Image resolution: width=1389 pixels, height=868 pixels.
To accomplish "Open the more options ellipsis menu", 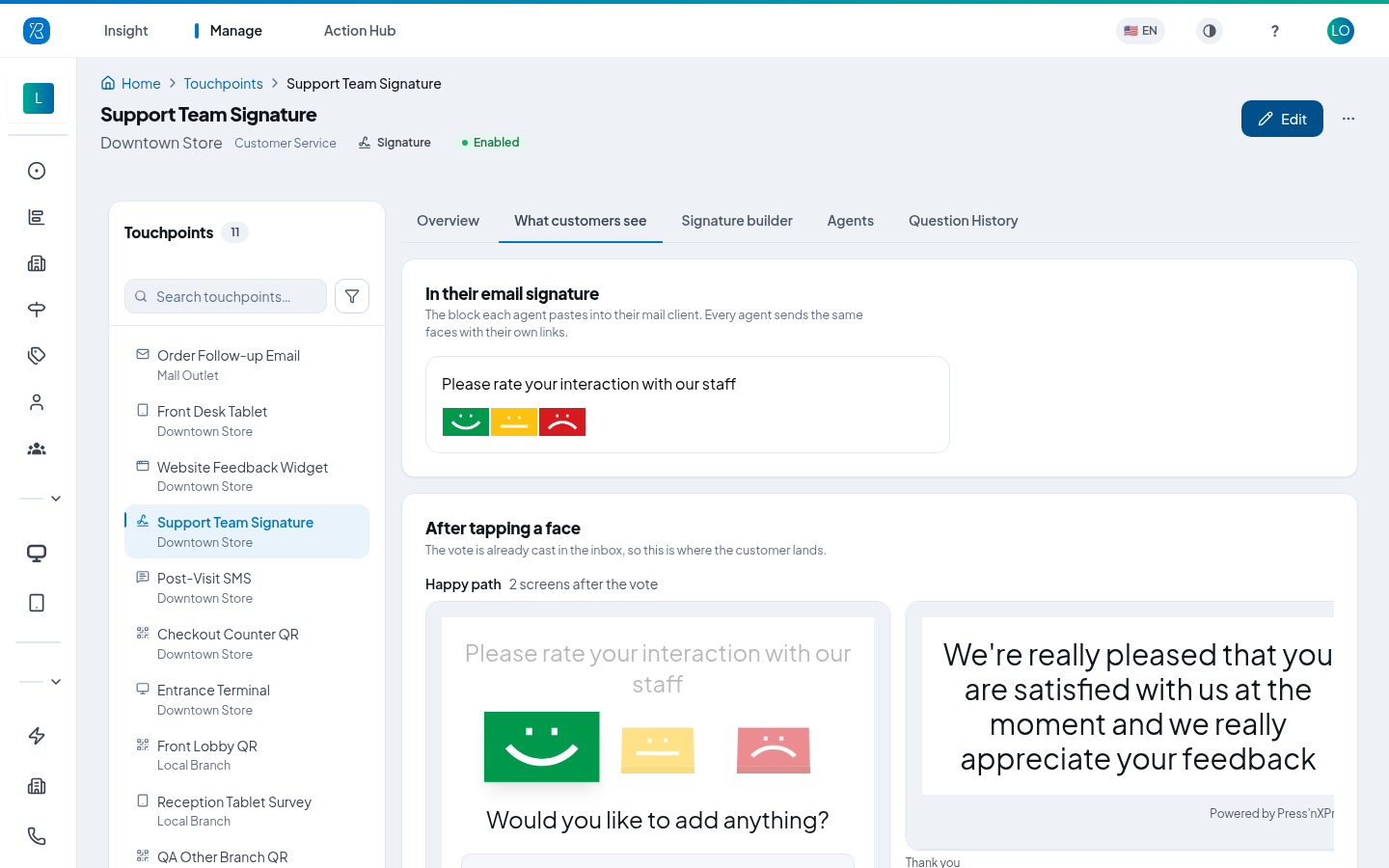I will click(x=1348, y=119).
